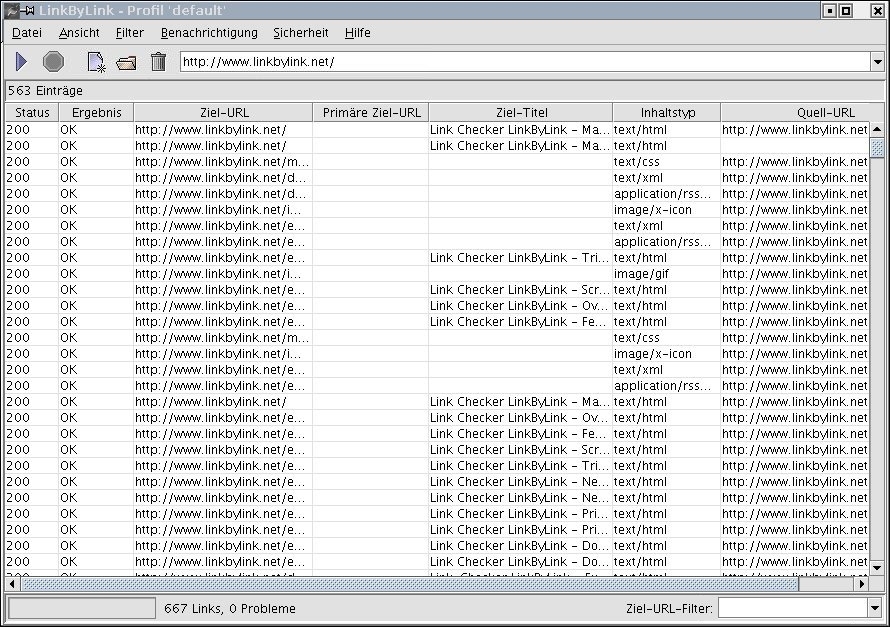Create a new profile document
This screenshot has height=627, width=890.
coord(96,62)
